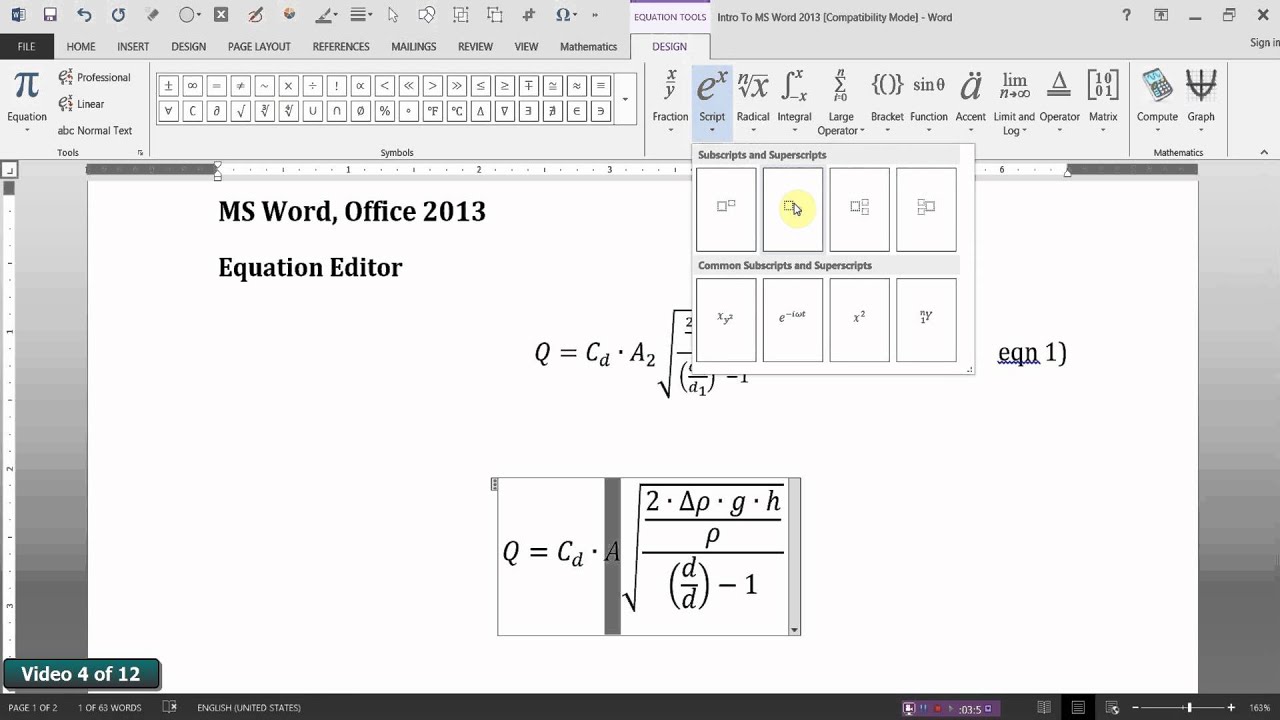1280x720 pixels.
Task: Select the subscript template box
Action: click(x=793, y=208)
